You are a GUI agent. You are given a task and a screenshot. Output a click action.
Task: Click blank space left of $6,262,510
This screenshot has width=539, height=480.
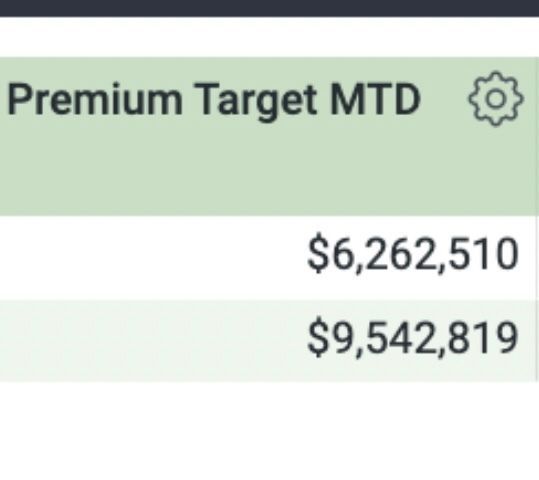(x=151, y=258)
